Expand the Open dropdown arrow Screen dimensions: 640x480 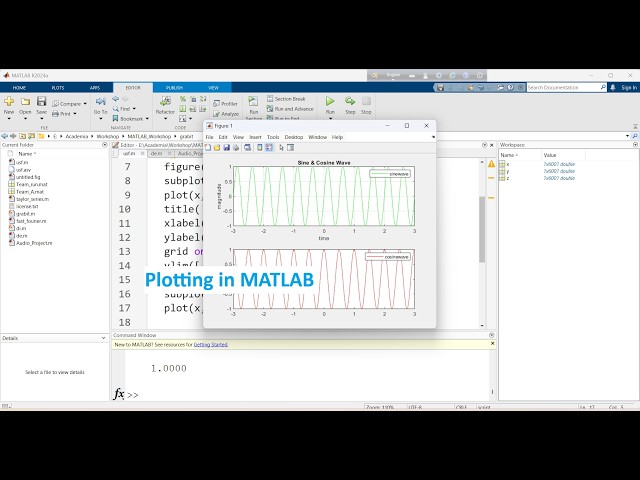pyautogui.click(x=25, y=119)
